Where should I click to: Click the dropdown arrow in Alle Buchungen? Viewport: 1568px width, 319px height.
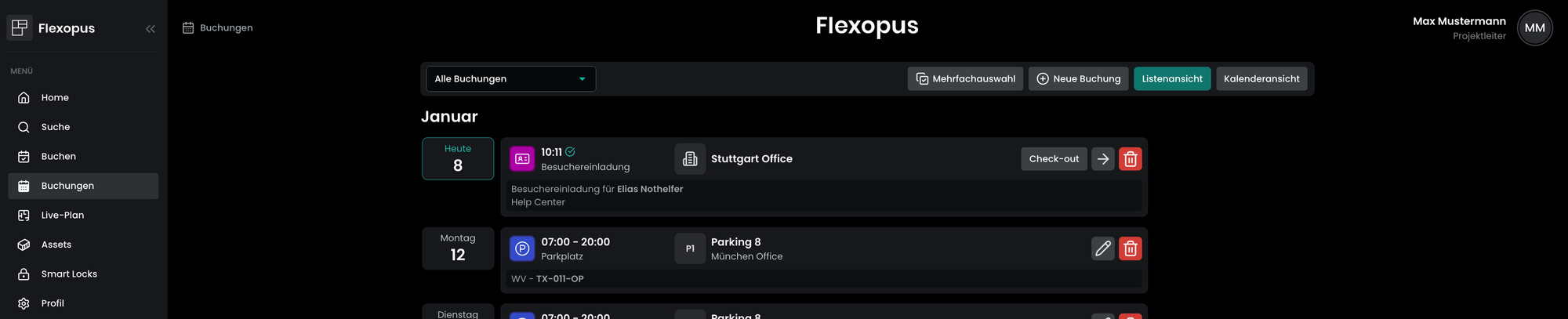pyautogui.click(x=582, y=79)
